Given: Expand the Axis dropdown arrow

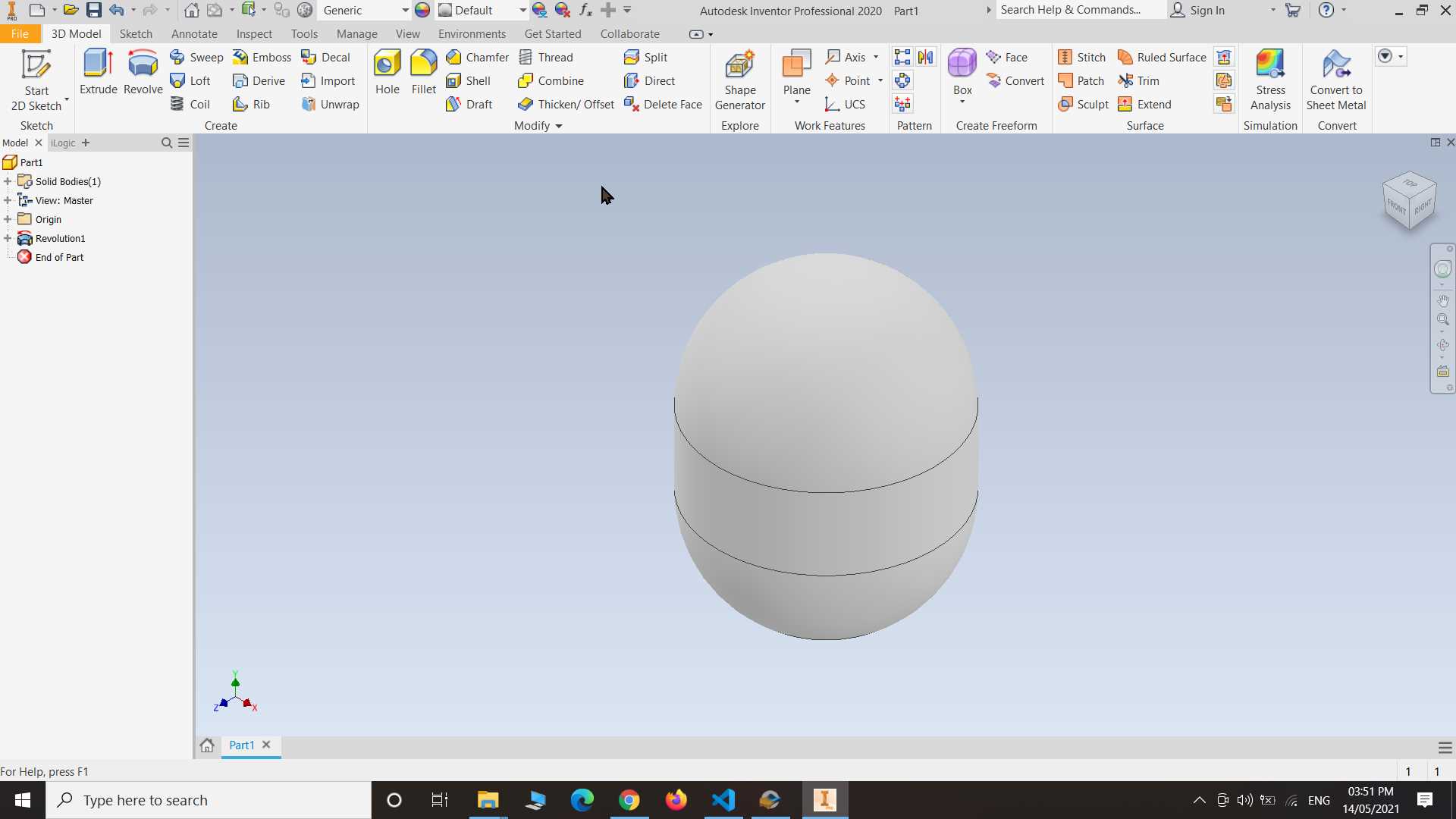Looking at the screenshot, I should pos(876,58).
